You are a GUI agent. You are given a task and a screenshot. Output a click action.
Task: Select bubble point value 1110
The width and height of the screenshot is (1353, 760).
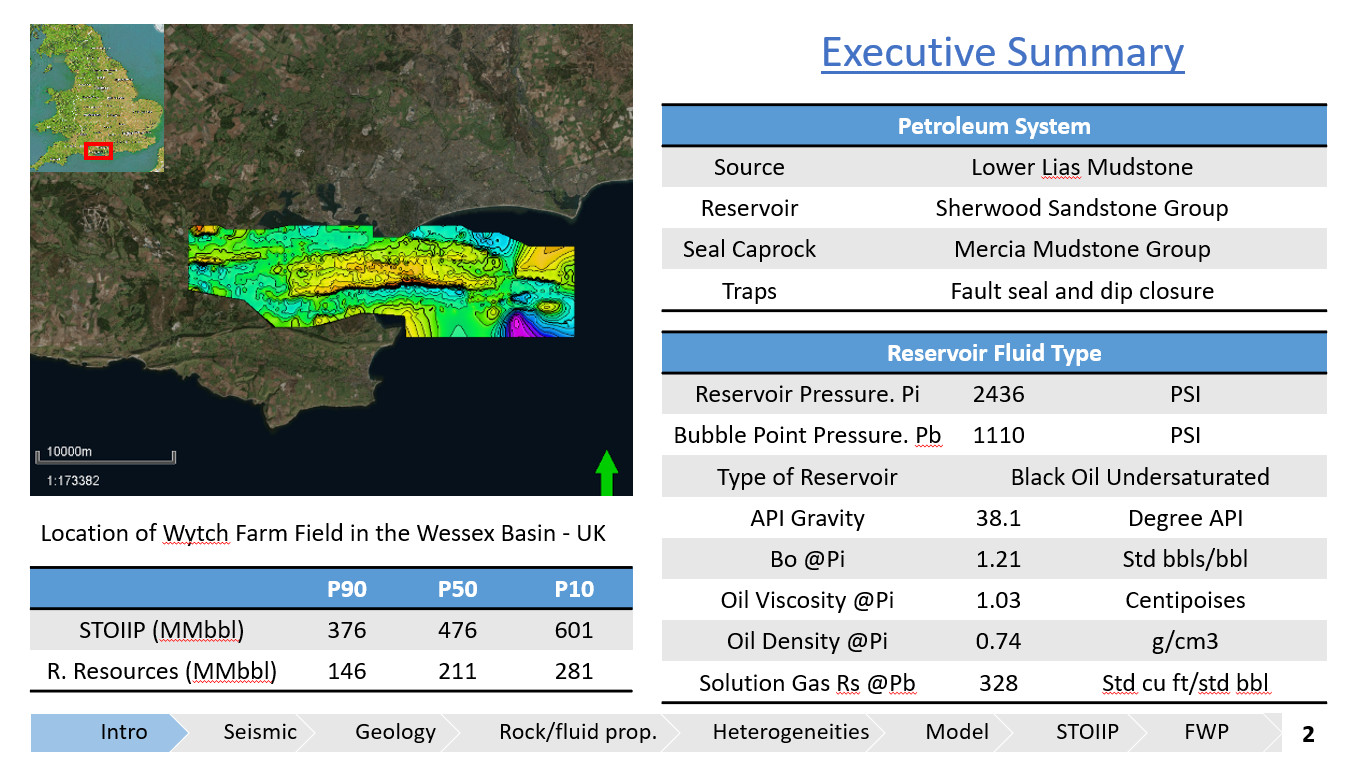click(998, 435)
